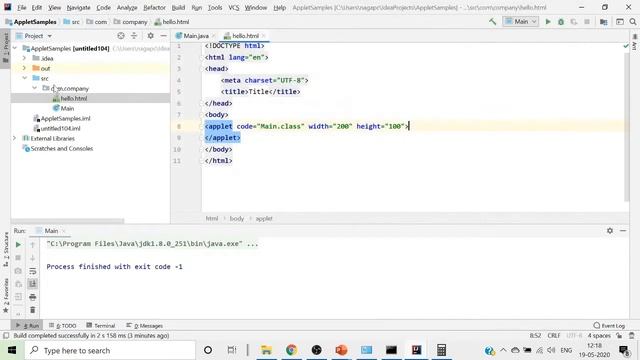This screenshot has height=360, width=640.
Task: Rerun Main using Run panel green arrow
Action: click(18, 244)
